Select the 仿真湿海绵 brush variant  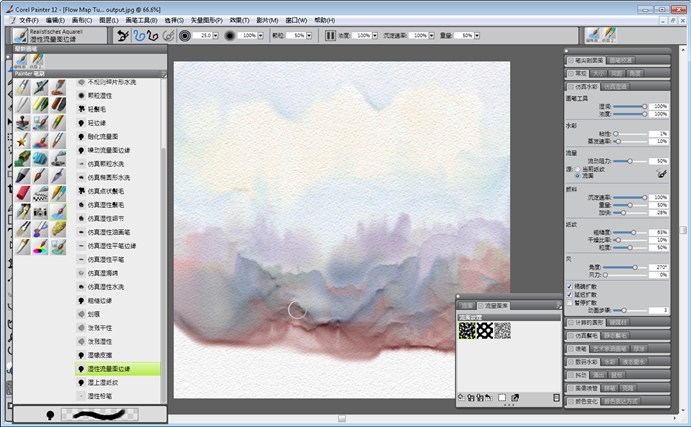[118, 273]
